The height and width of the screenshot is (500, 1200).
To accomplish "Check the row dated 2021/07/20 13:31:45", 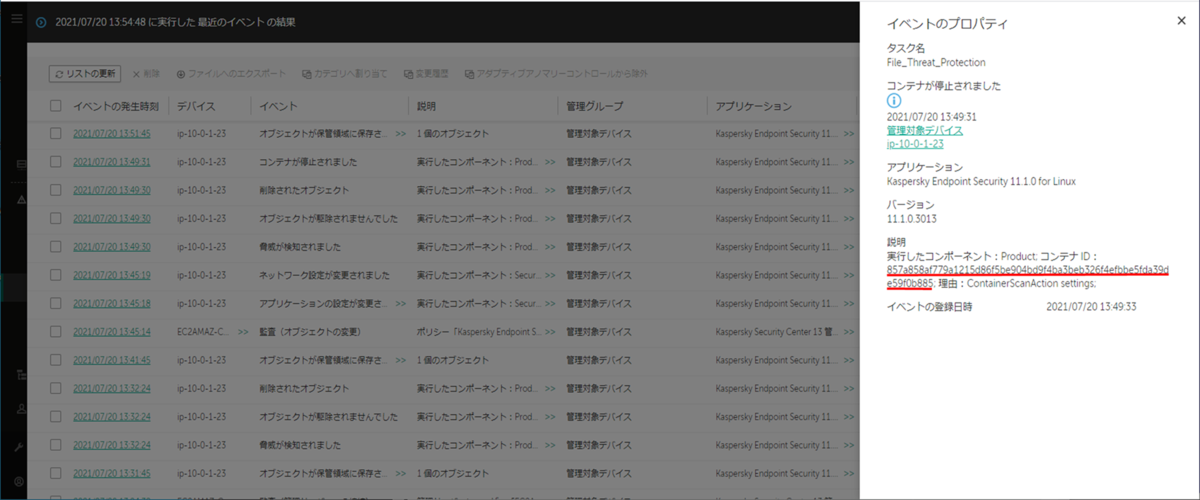I will point(56,473).
